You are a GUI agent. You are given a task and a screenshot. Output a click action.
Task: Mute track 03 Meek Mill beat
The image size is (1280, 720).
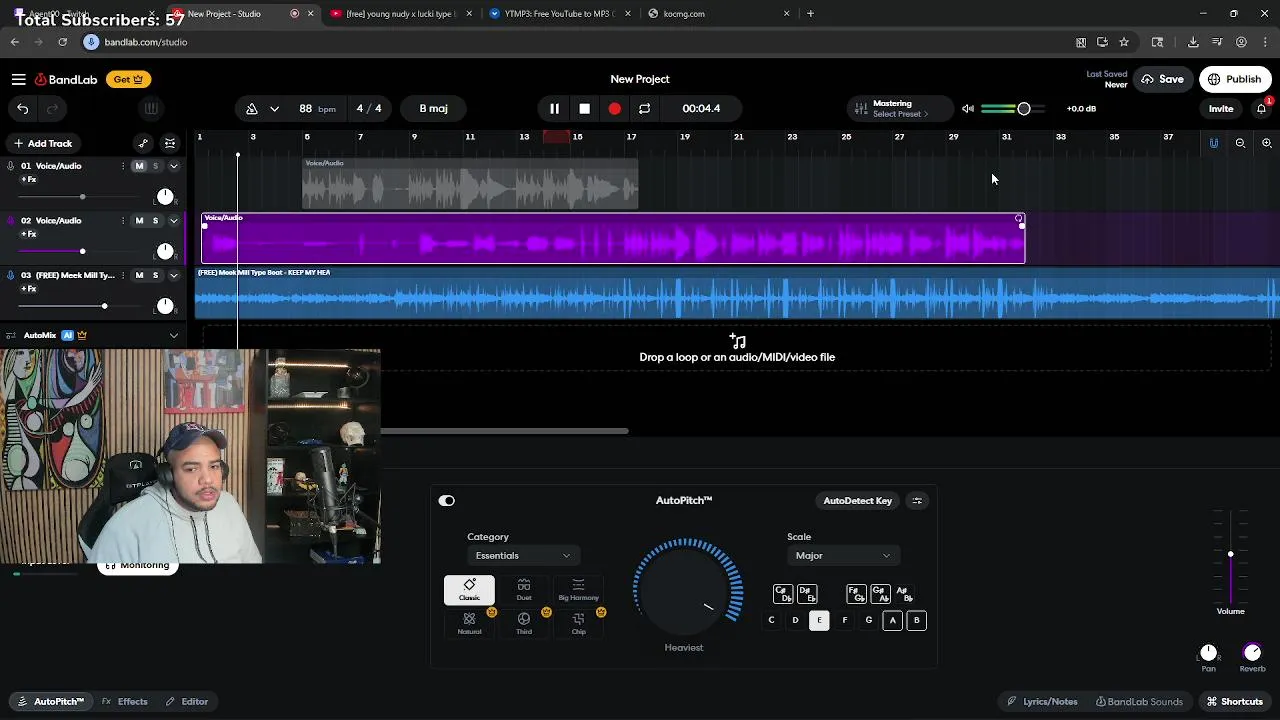point(139,275)
